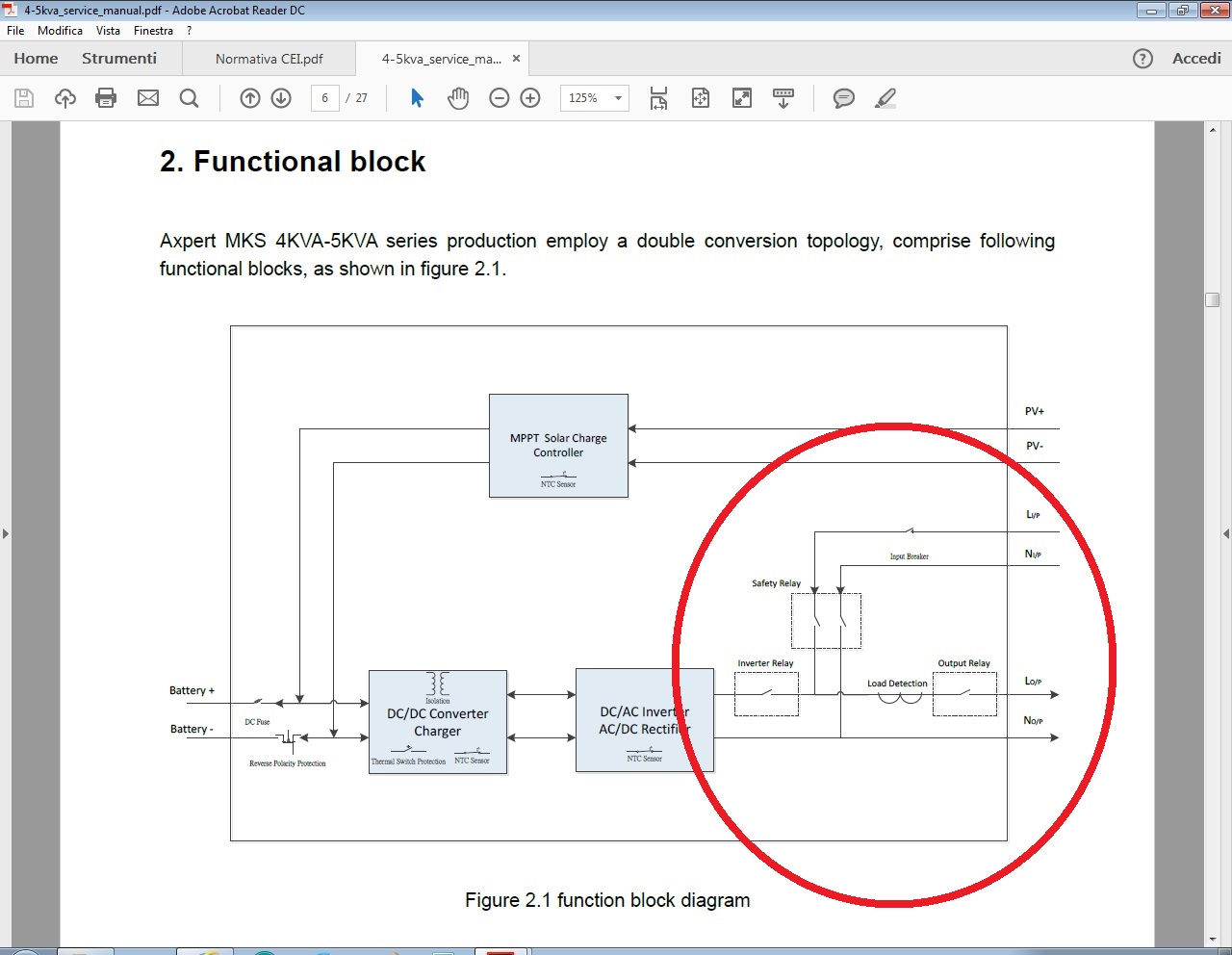This screenshot has width=1232, height=955.
Task: Open the Modifica menu
Action: coord(60,31)
